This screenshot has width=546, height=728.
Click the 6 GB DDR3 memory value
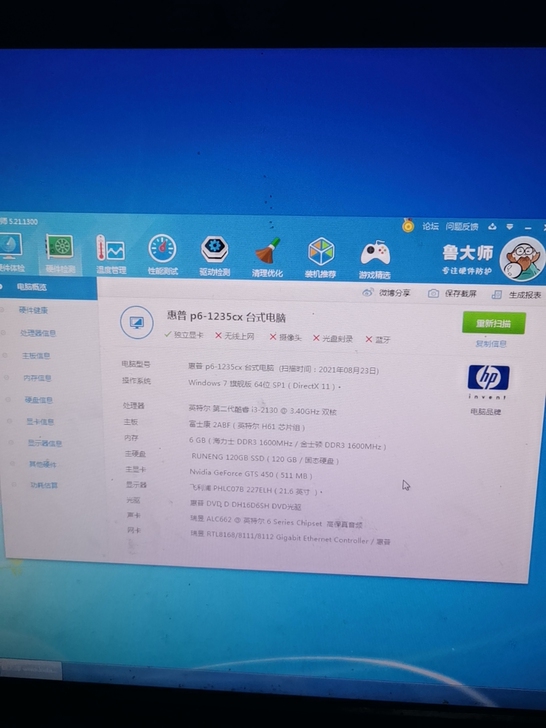287,443
